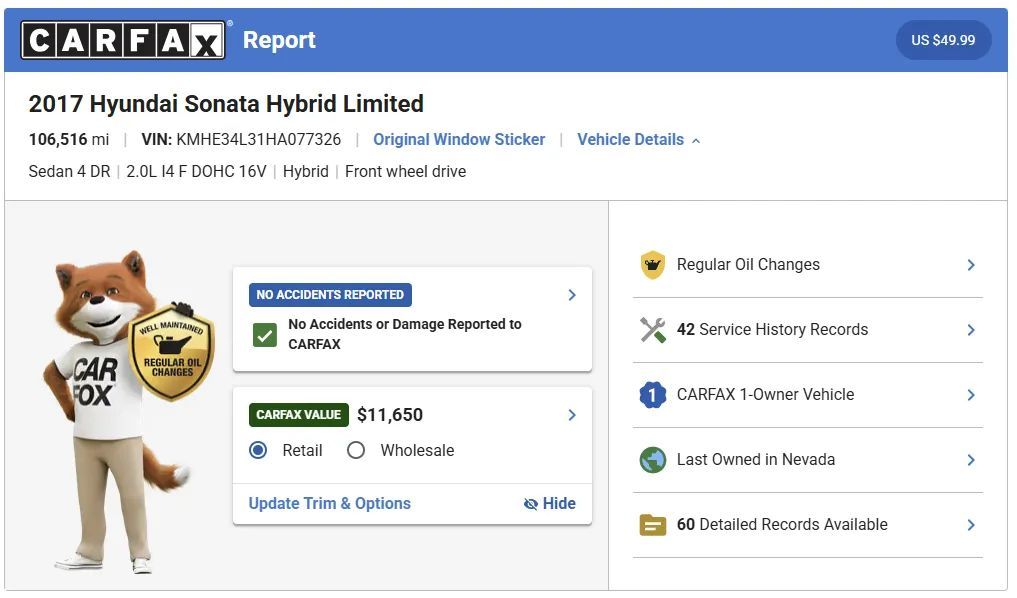
Task: Click the wrench and screwdriver service icon
Action: tap(652, 329)
